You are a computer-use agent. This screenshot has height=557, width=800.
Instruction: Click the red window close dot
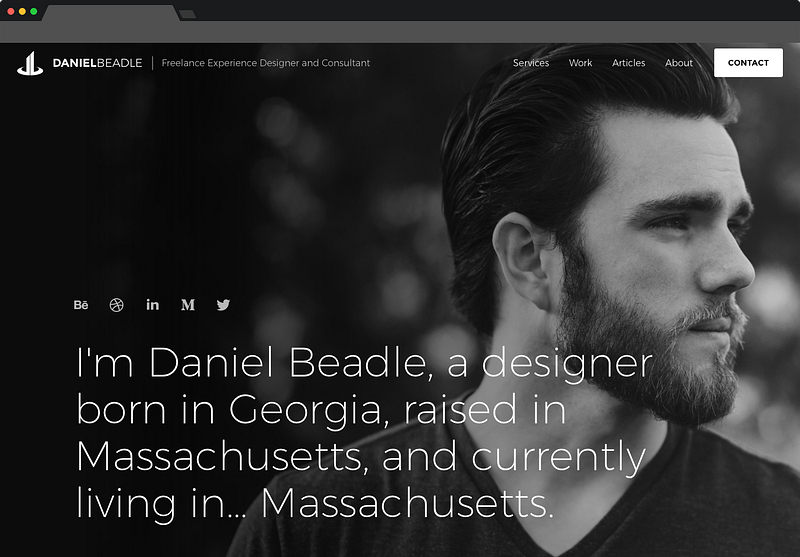point(11,11)
